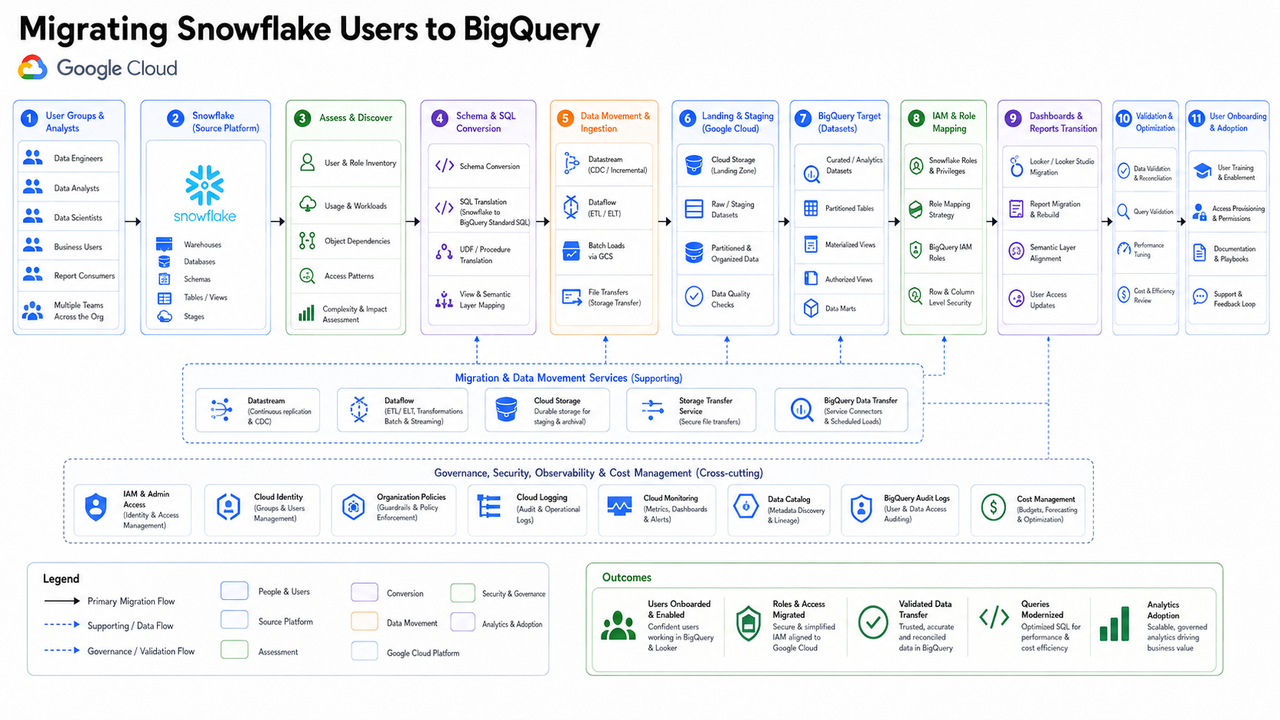Click the Schema Conversion code icon
1280x720 pixels.
coord(444,166)
